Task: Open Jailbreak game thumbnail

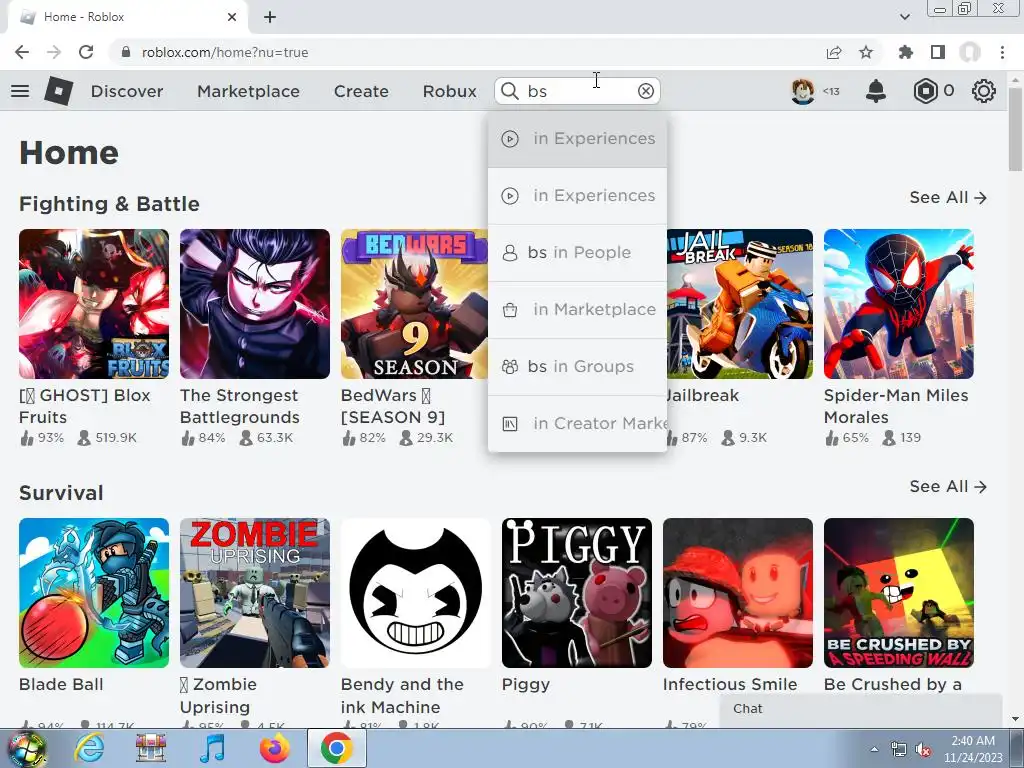Action: (x=740, y=304)
